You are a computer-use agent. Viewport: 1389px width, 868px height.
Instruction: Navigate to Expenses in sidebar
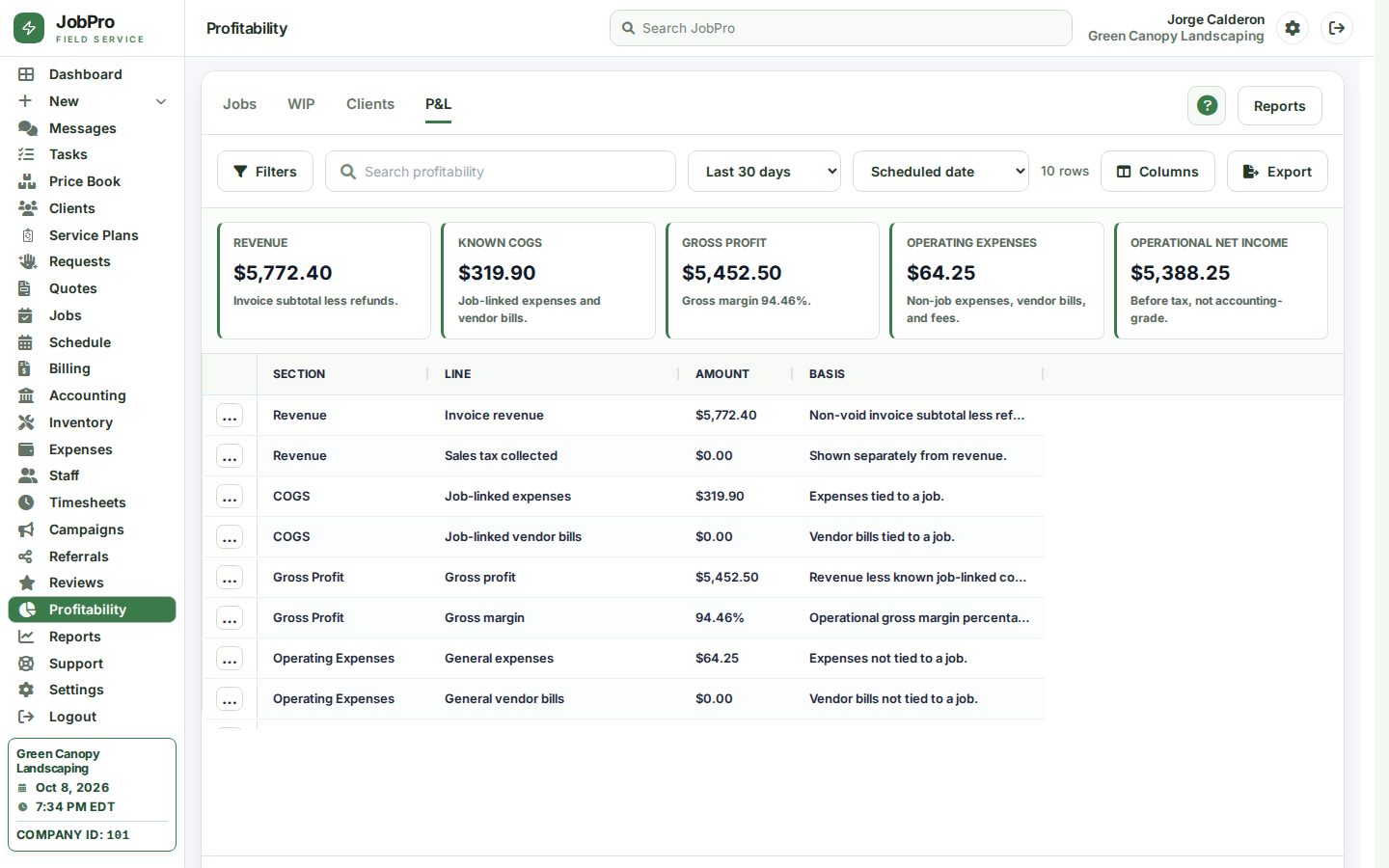tap(93, 449)
